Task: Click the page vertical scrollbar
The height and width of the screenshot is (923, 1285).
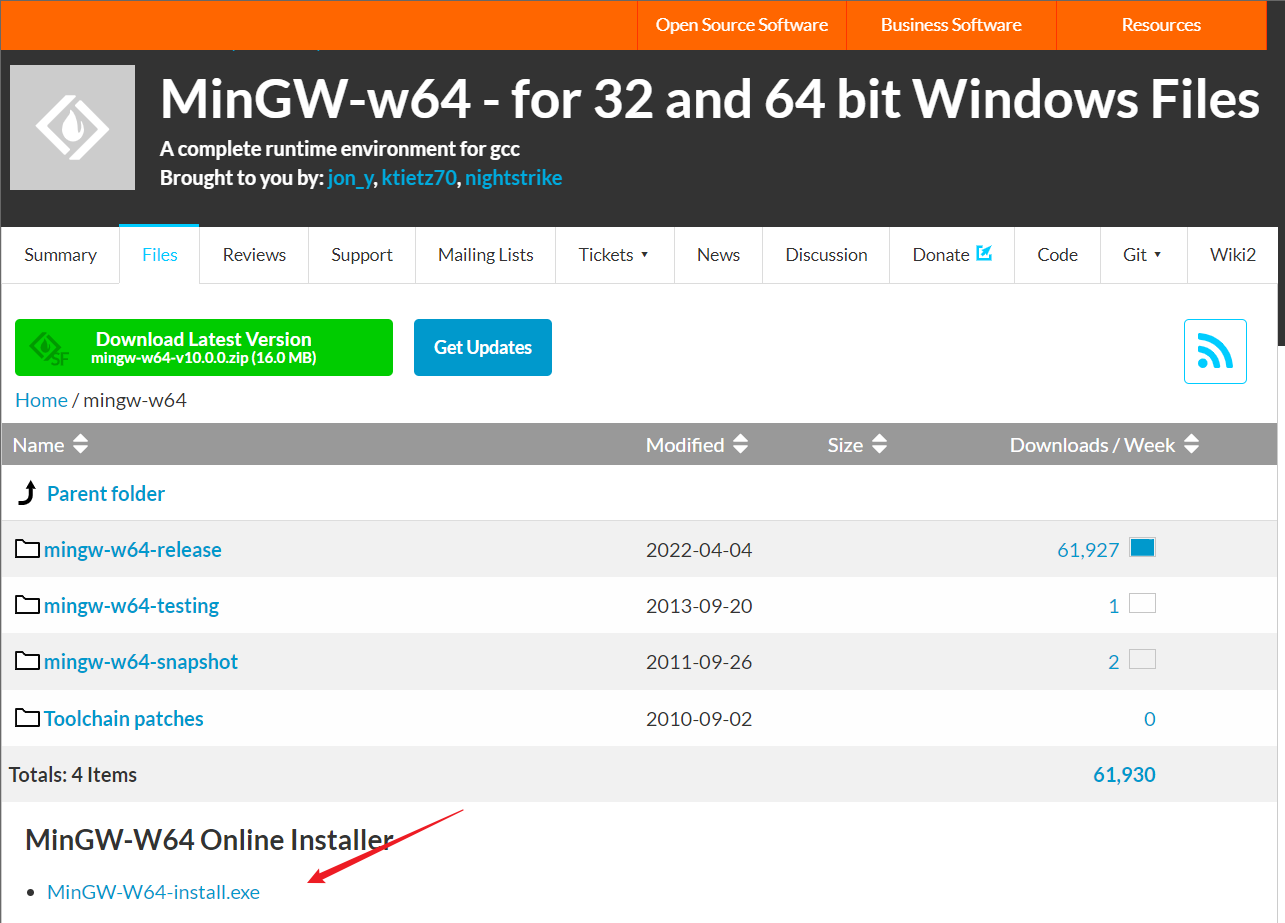Action: (1281, 200)
